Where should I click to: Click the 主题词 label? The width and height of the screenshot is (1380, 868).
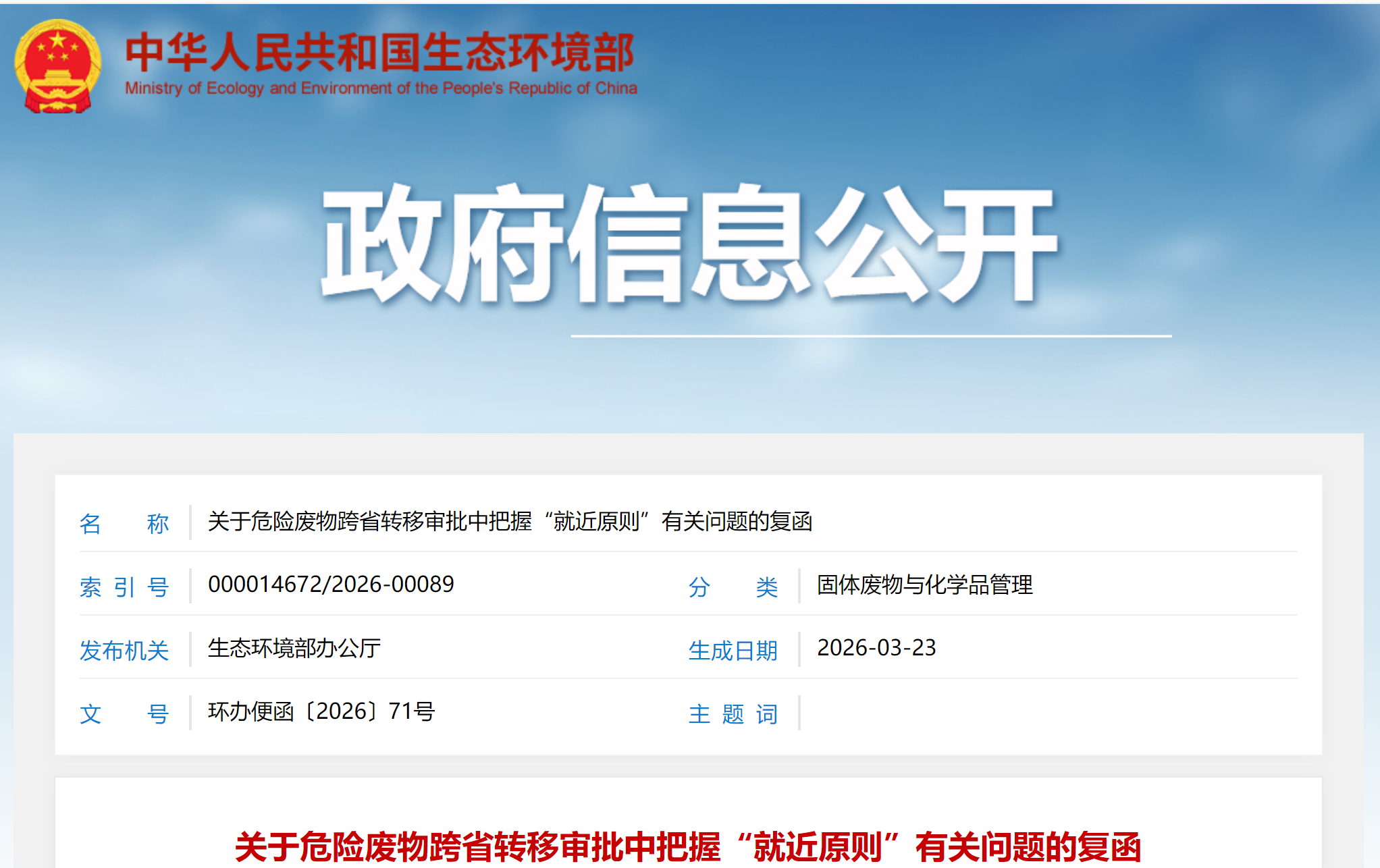[733, 713]
